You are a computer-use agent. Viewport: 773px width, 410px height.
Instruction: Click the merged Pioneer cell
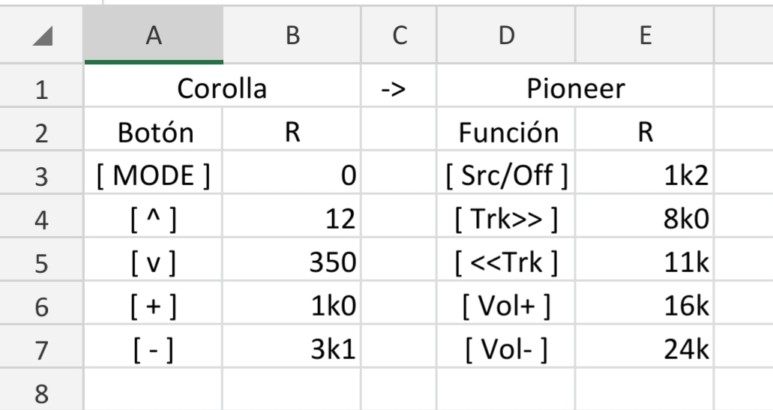click(x=575, y=86)
